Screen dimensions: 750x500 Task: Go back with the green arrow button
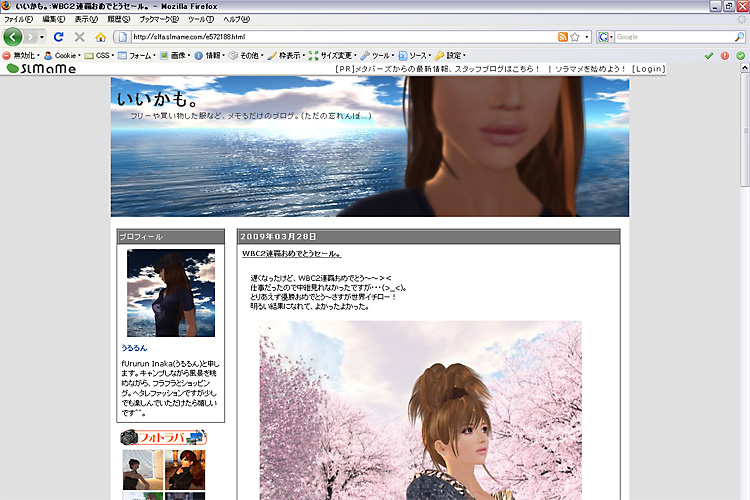(x=13, y=37)
